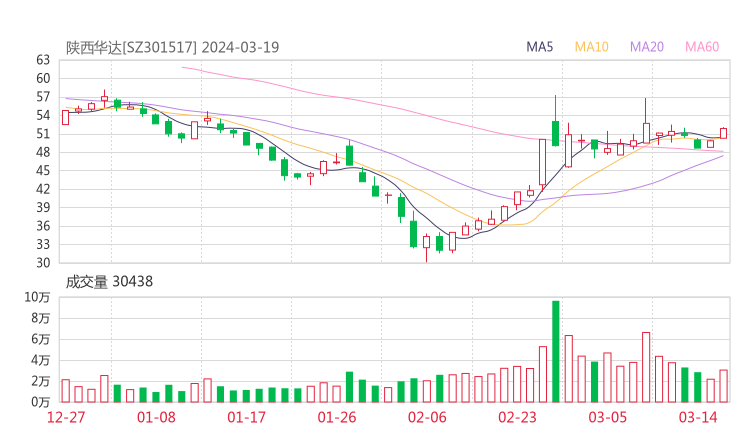This screenshot has height=440, width=740.
Task: Click the 36 price axis label
Action: click(43, 226)
